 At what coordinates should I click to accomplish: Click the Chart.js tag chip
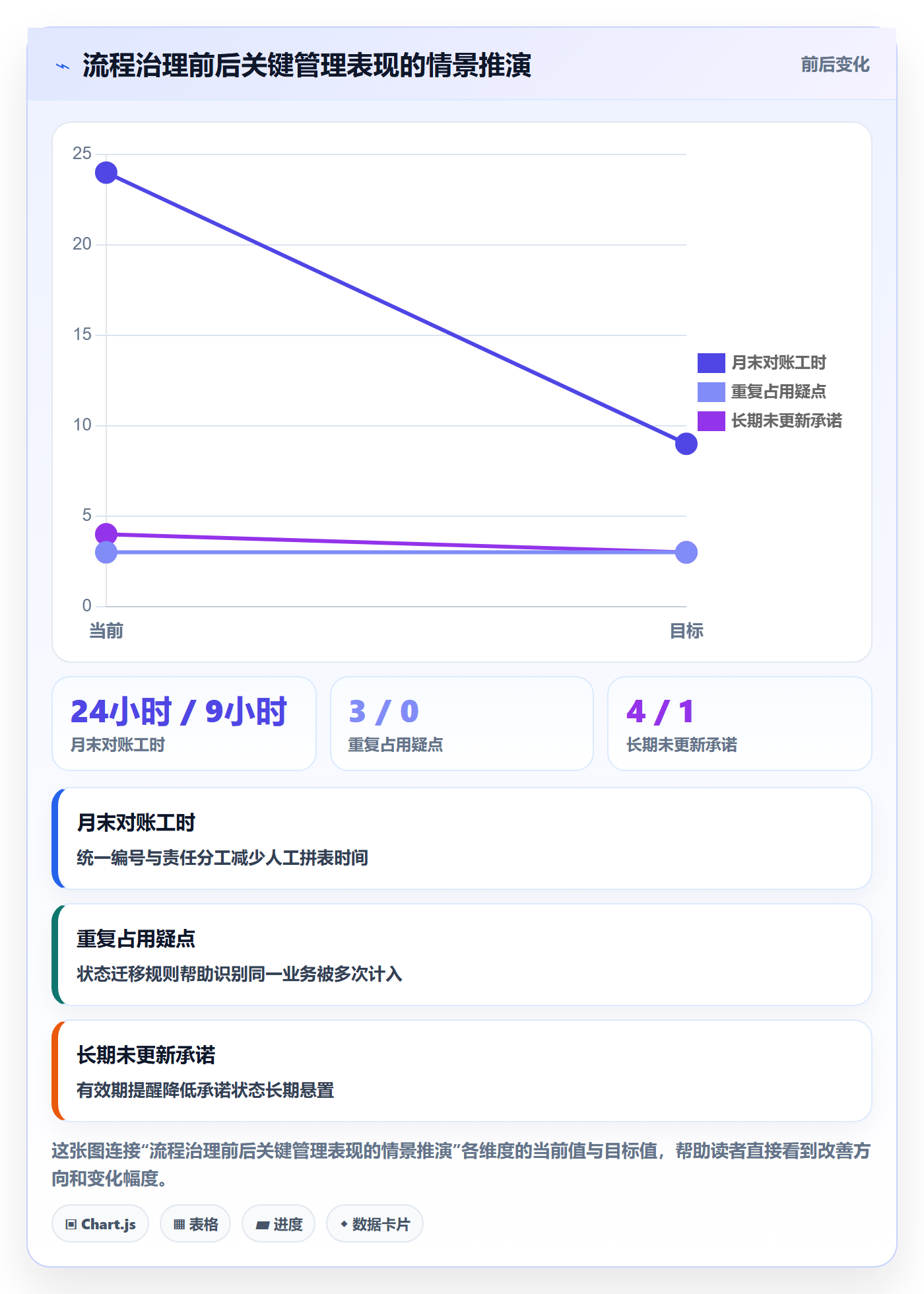click(x=100, y=1224)
